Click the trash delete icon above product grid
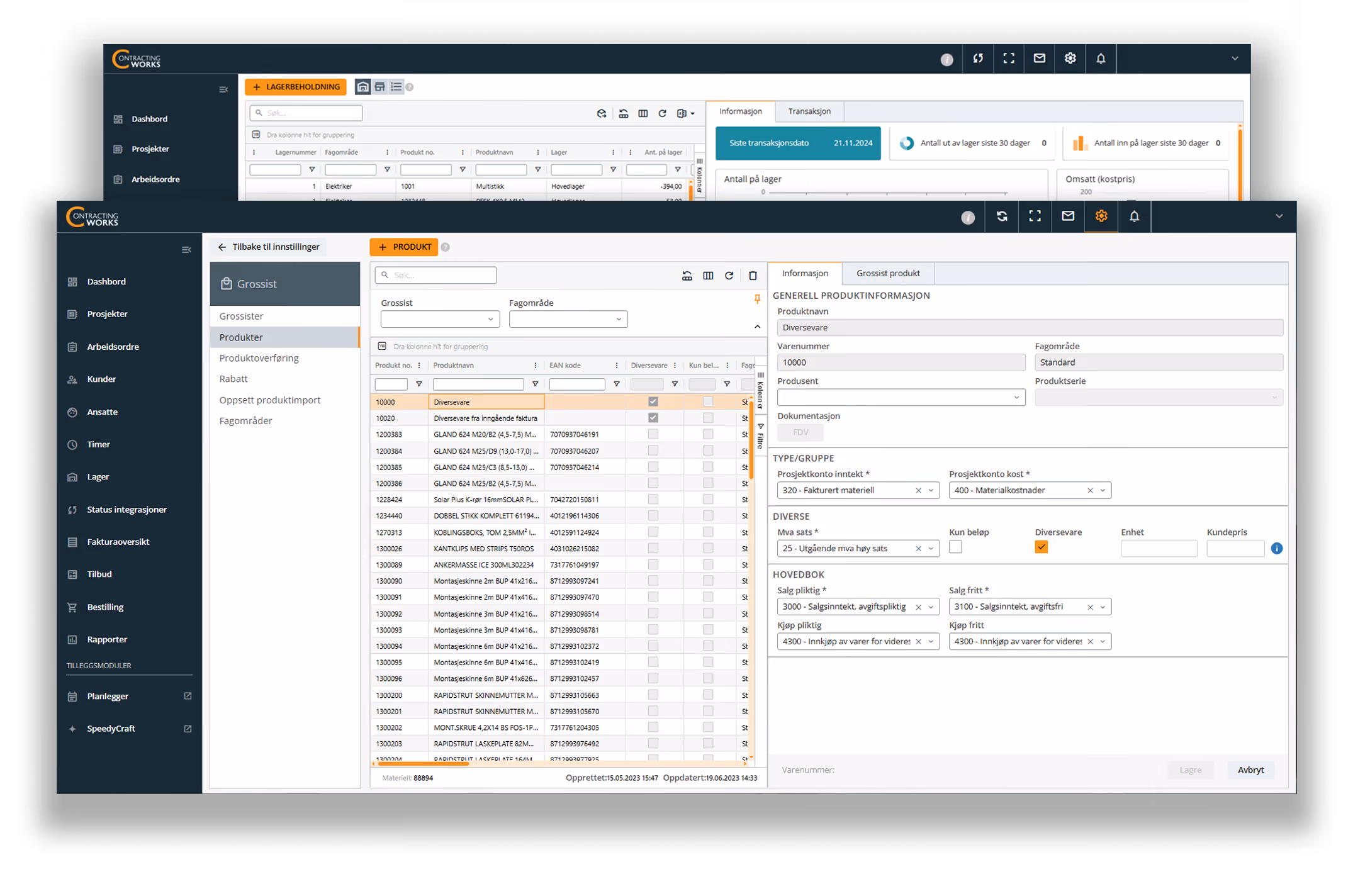The width and height of the screenshot is (1353, 896). pos(753,276)
